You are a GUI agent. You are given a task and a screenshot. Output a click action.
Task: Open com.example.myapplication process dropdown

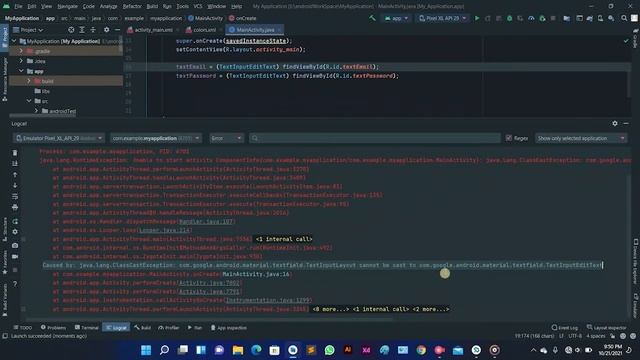tap(156, 138)
